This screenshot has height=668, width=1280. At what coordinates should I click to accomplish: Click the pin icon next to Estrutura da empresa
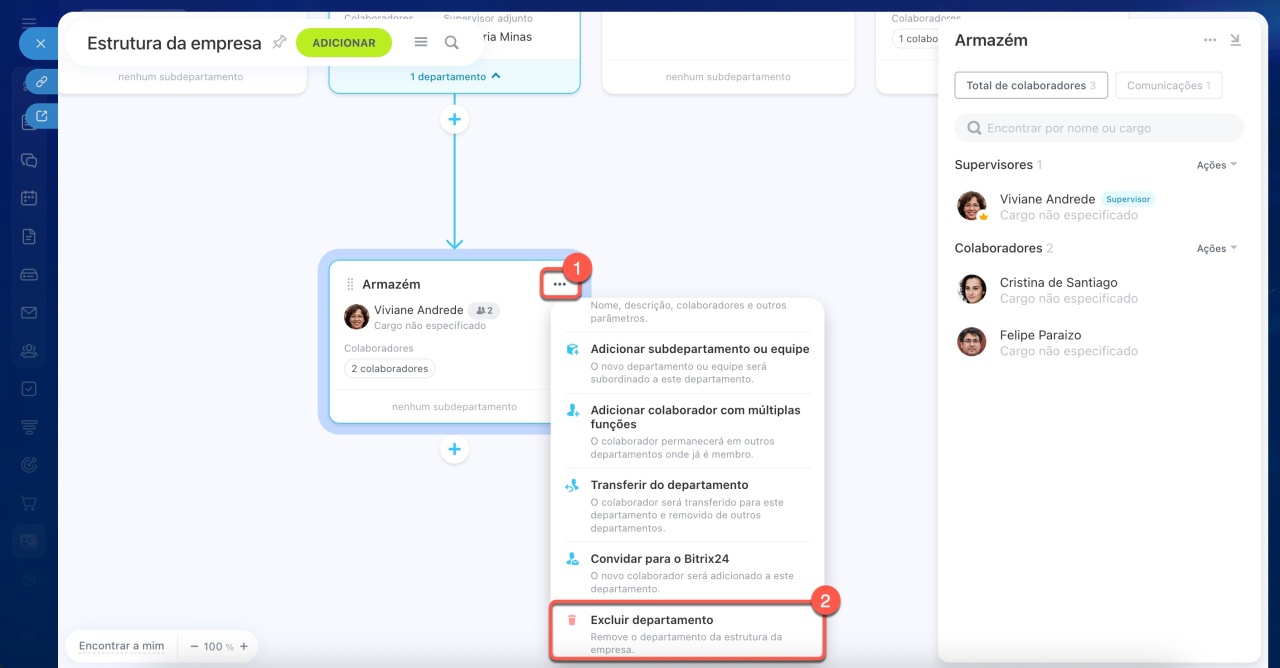[x=279, y=42]
